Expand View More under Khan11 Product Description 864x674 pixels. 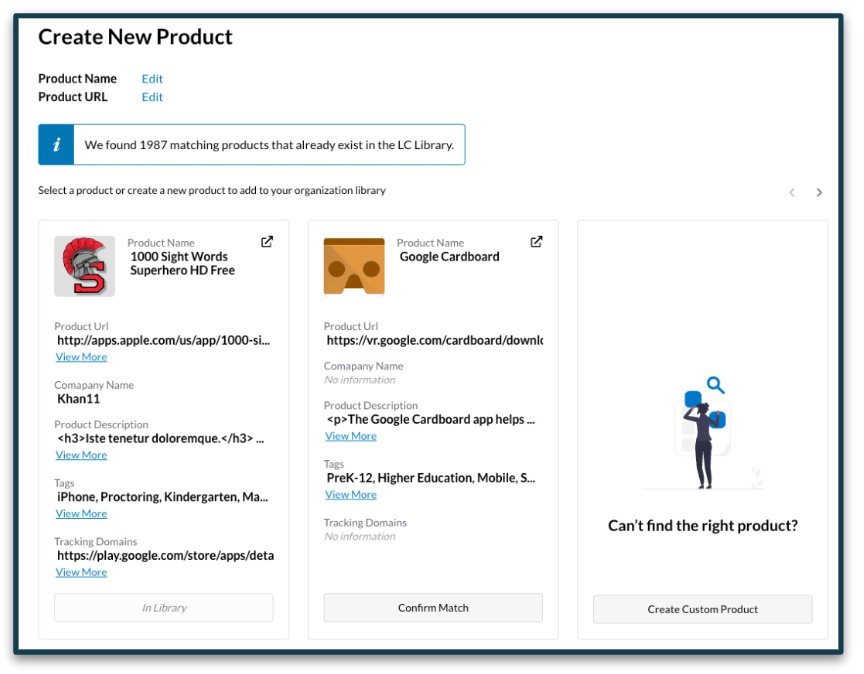pos(81,455)
